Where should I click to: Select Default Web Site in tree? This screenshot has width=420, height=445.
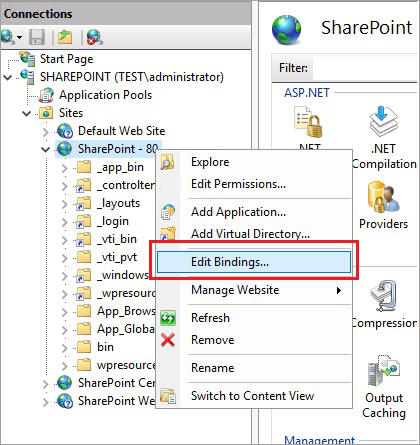[x=121, y=131]
